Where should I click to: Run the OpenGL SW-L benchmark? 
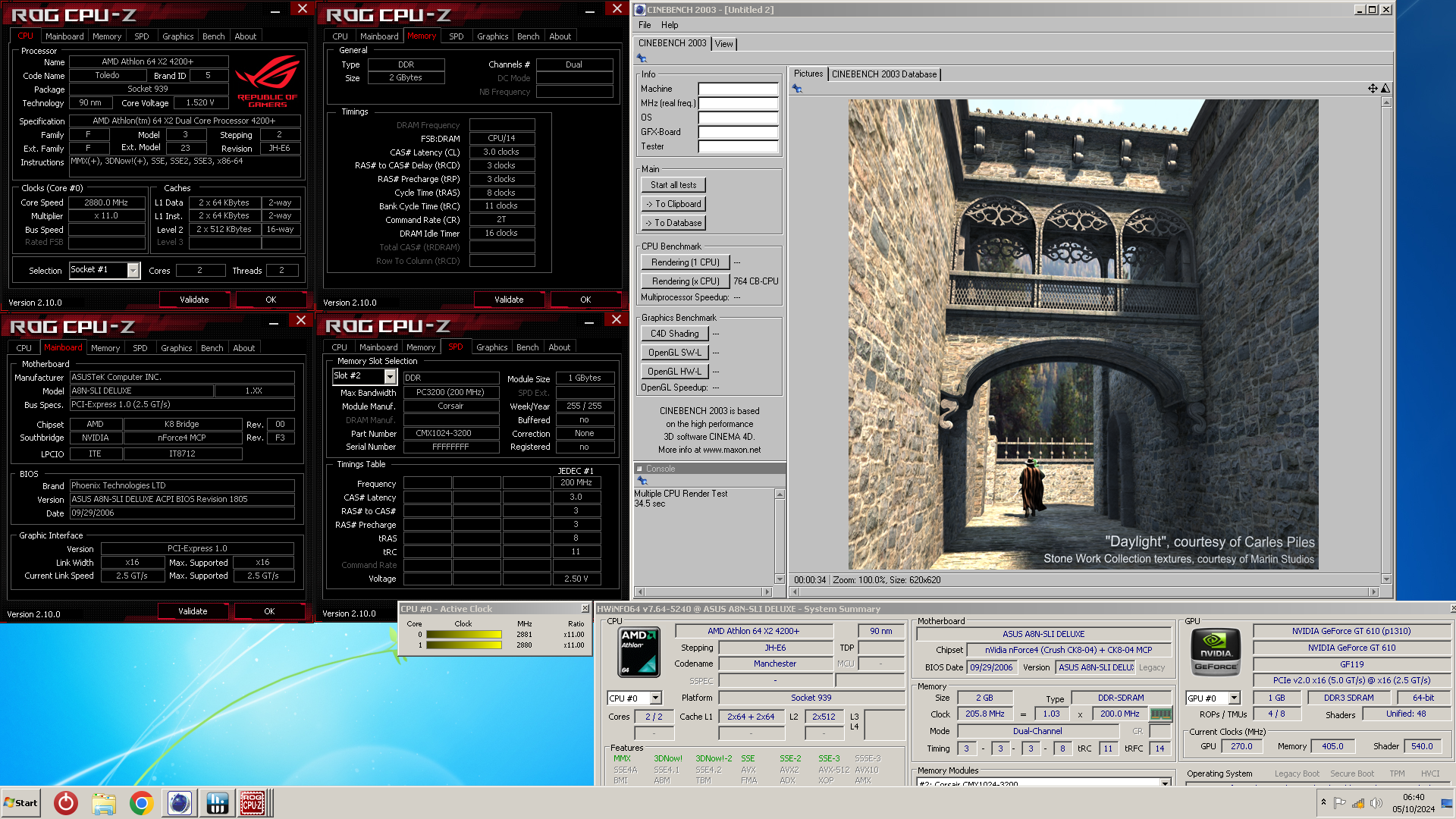675,353
